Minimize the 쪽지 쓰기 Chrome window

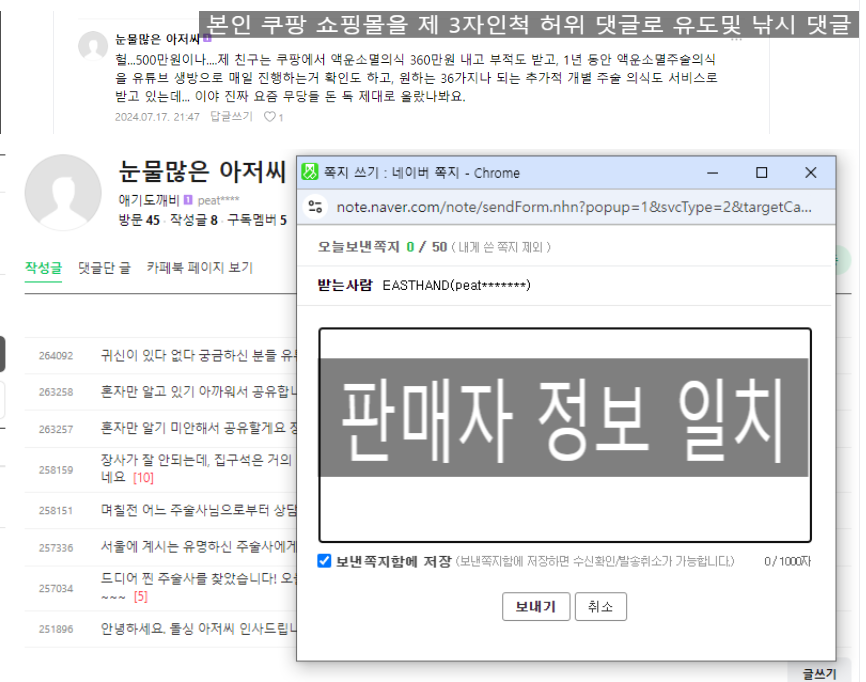(712, 173)
